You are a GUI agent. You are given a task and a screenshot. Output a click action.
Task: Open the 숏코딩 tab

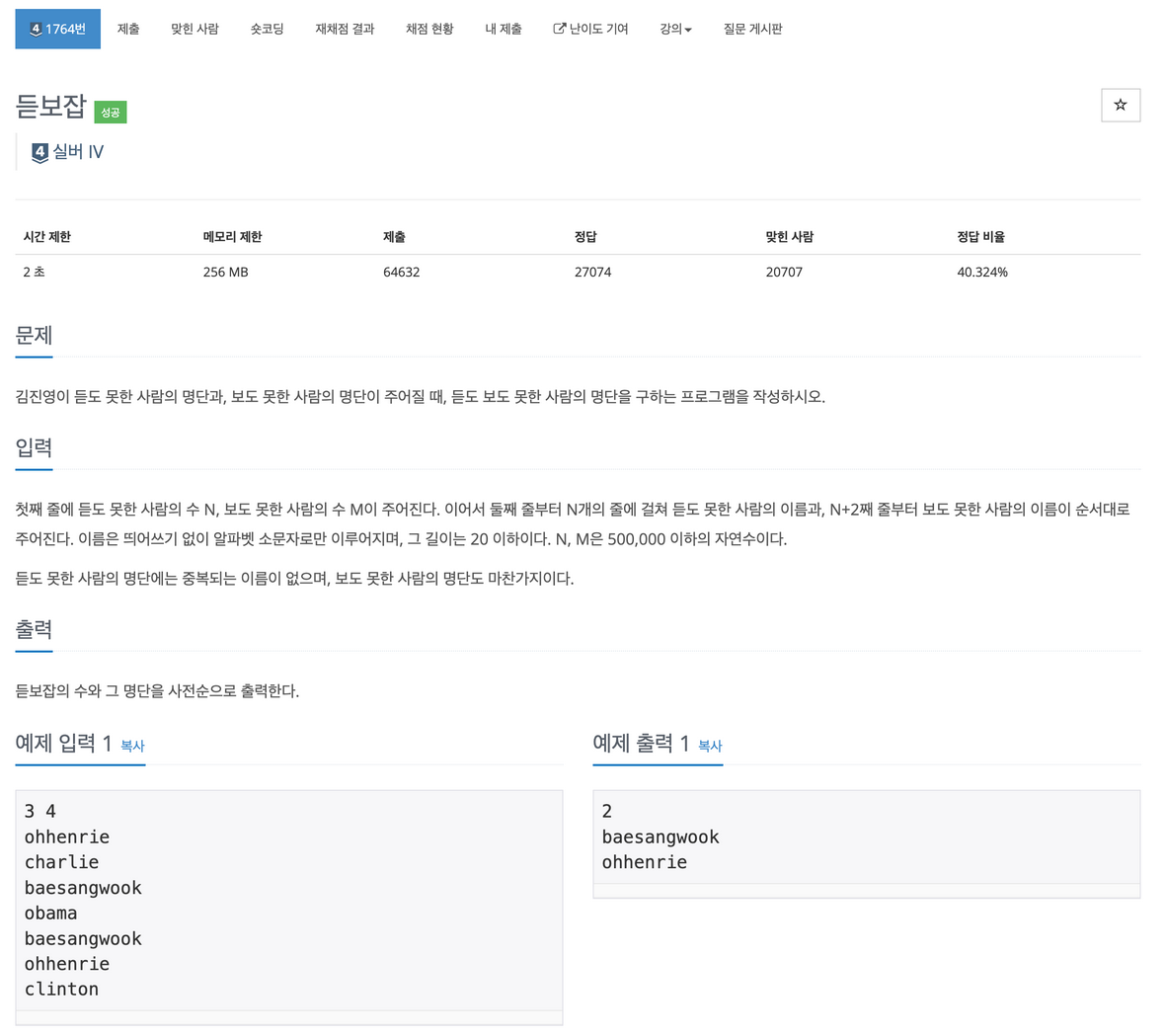267,29
